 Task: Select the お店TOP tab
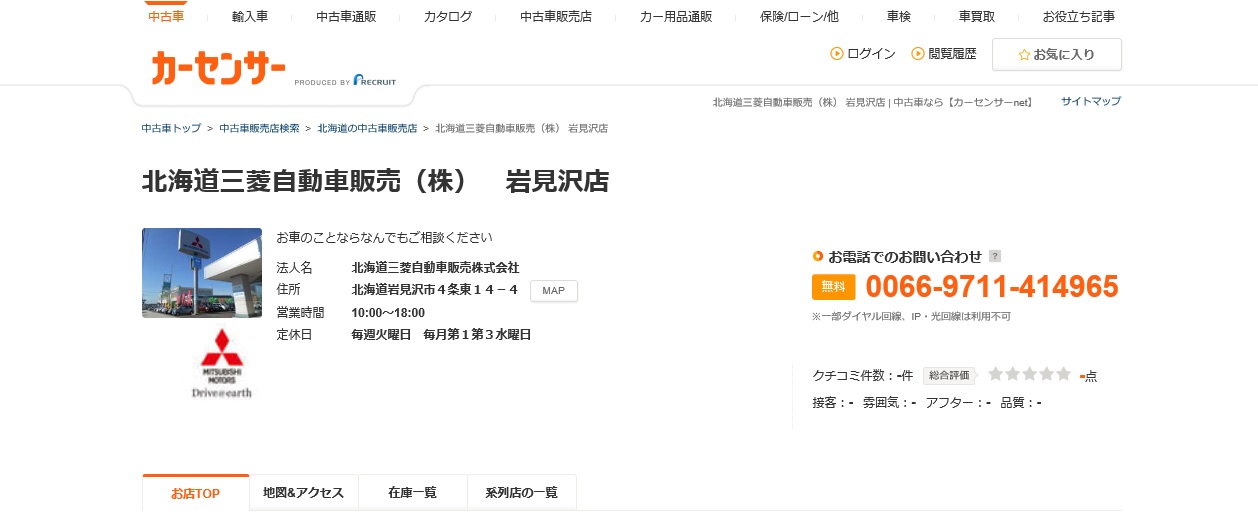click(195, 493)
